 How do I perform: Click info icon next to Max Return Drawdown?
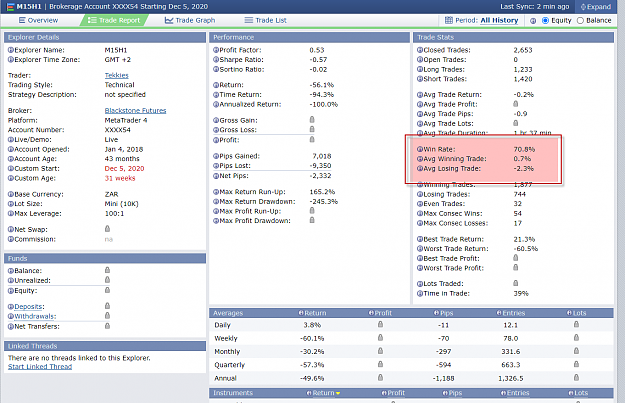[216, 202]
